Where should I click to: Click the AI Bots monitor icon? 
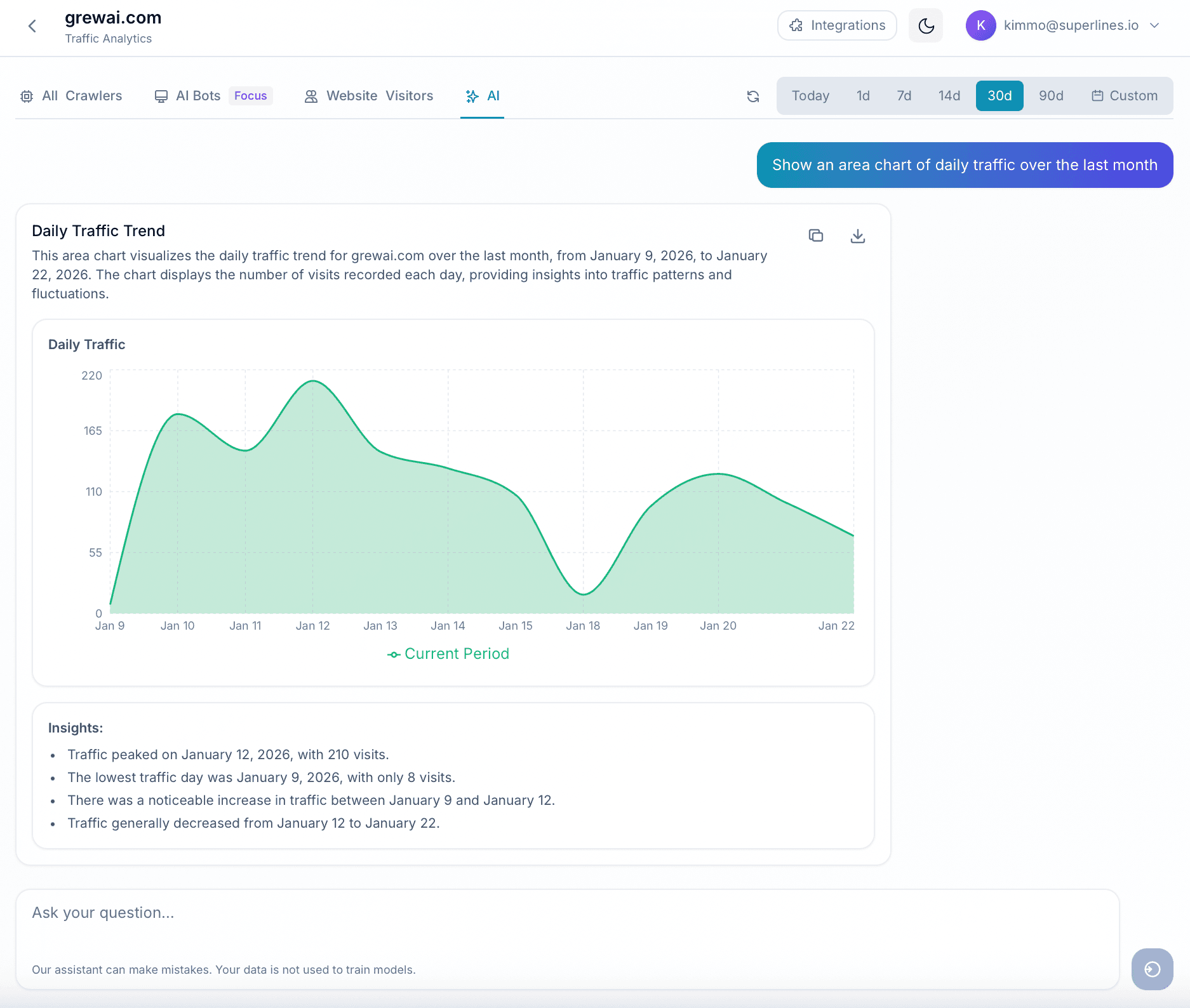[162, 96]
